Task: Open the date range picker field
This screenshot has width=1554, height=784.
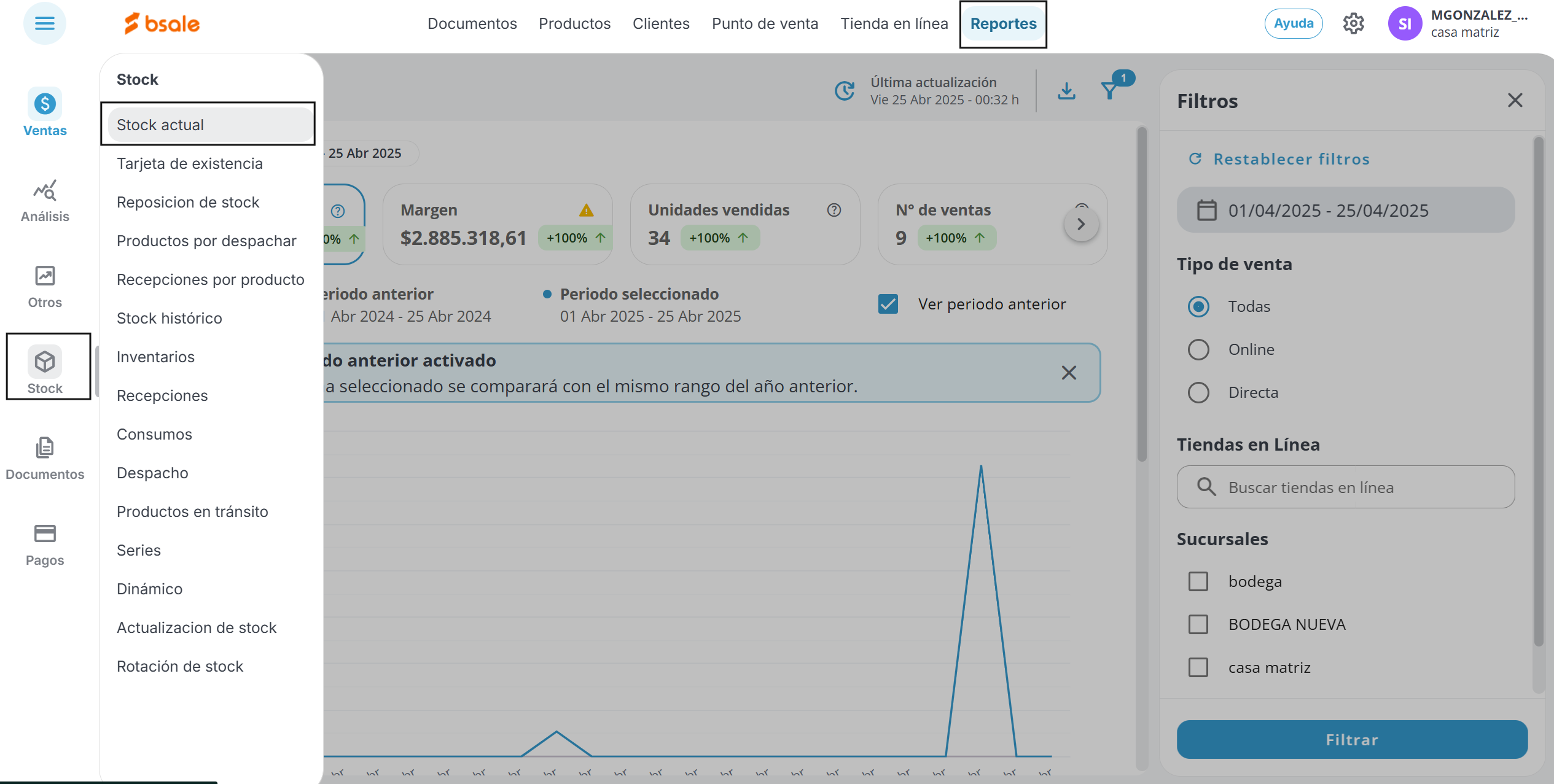Action: [x=1345, y=210]
